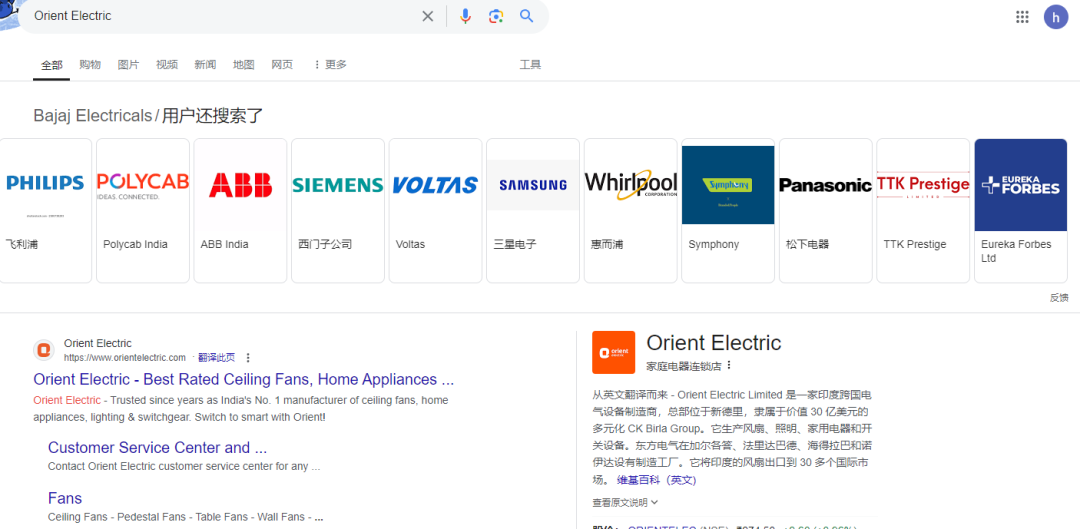
Task: Switch to the 新闻 tab
Action: point(205,65)
